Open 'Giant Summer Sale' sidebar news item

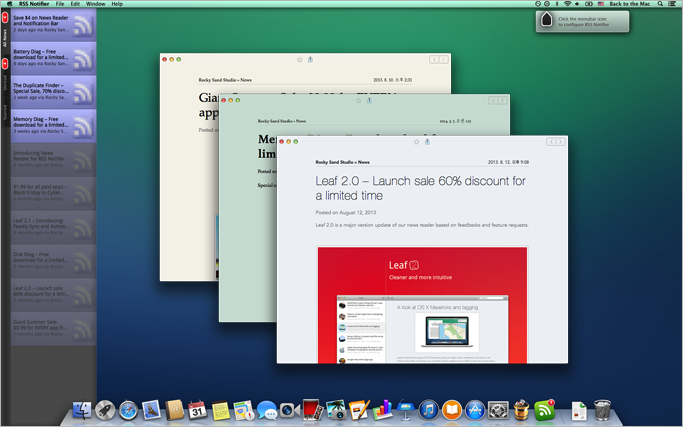(x=53, y=328)
